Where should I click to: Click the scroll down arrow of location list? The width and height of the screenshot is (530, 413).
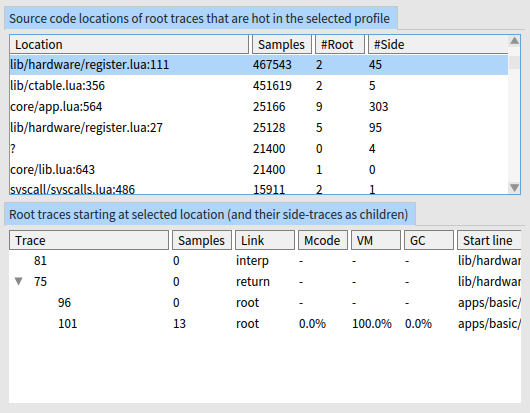coord(514,188)
